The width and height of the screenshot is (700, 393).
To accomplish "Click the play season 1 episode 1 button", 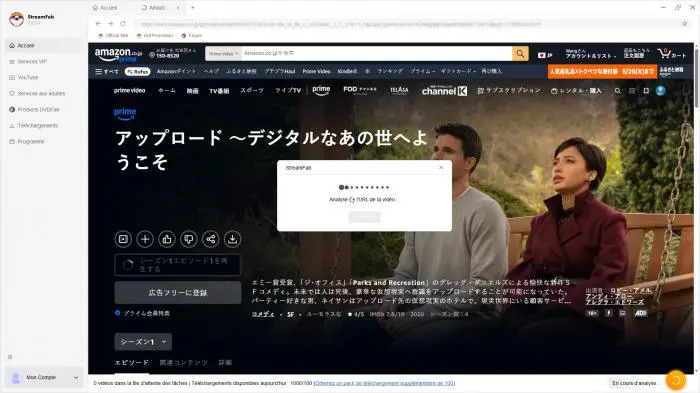I will click(x=178, y=265).
